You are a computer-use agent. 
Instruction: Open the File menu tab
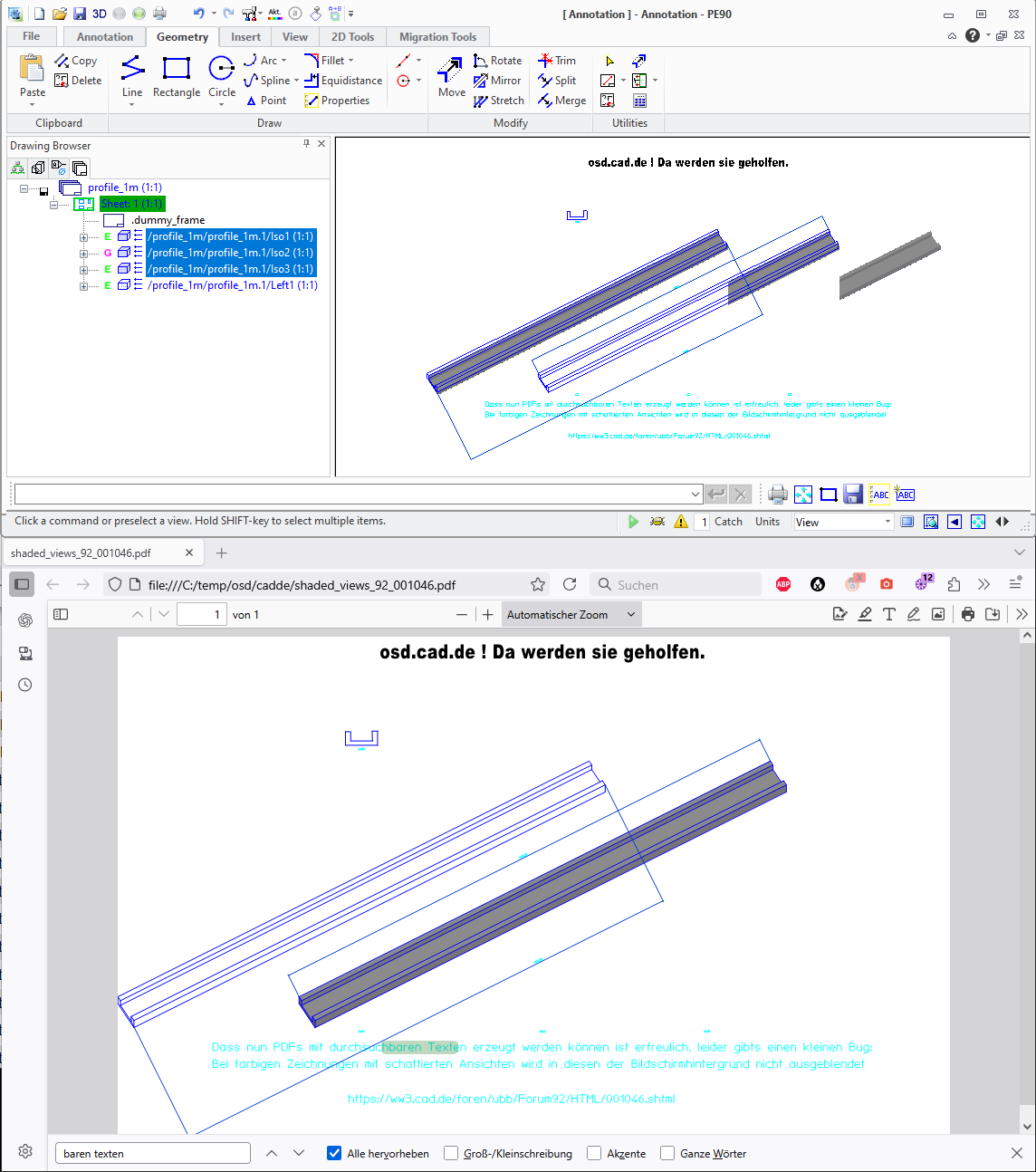coord(32,36)
